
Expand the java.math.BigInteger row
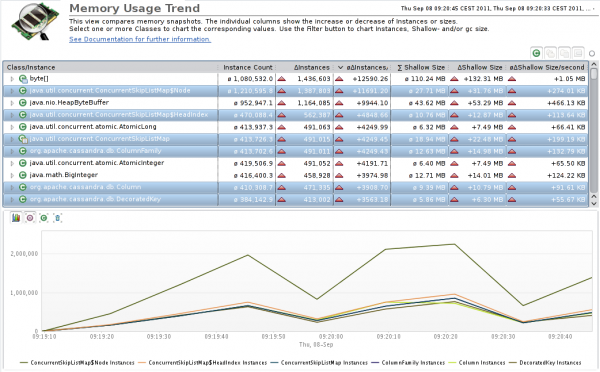pos(12,175)
